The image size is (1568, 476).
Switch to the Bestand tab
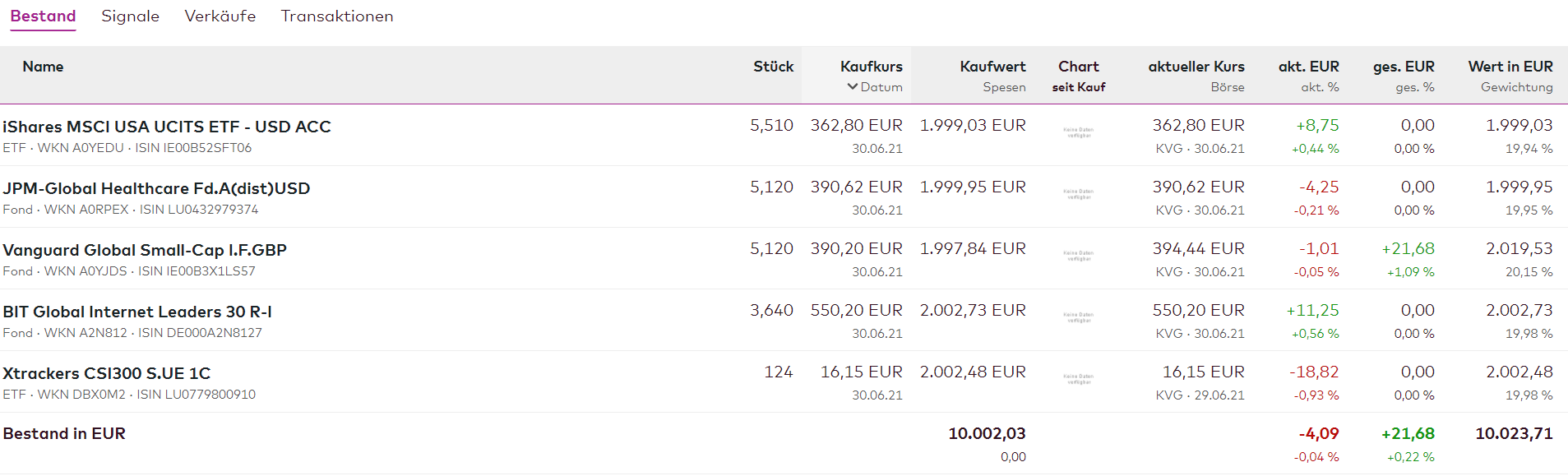click(43, 16)
